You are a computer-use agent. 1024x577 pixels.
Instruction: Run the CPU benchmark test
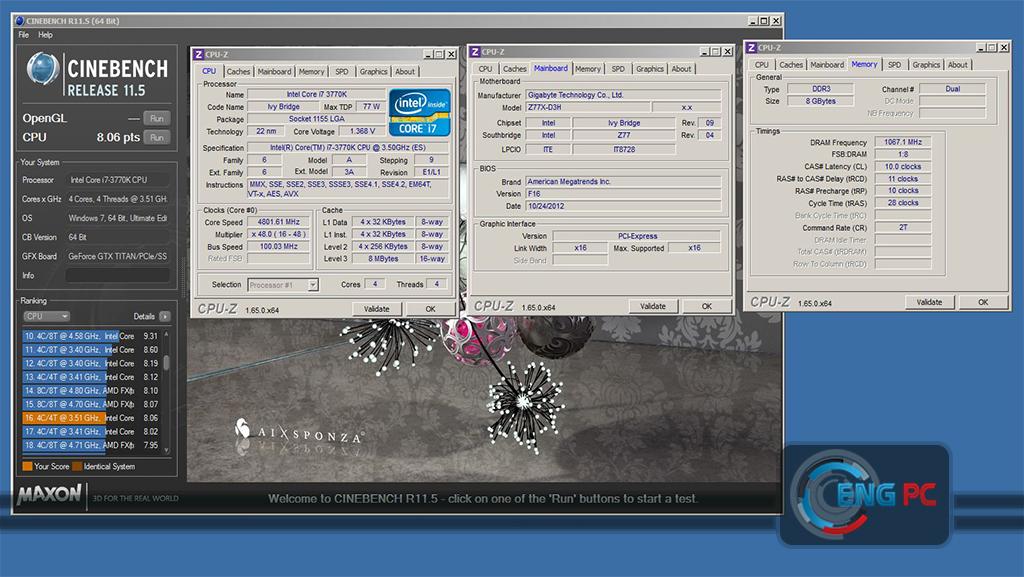click(157, 137)
